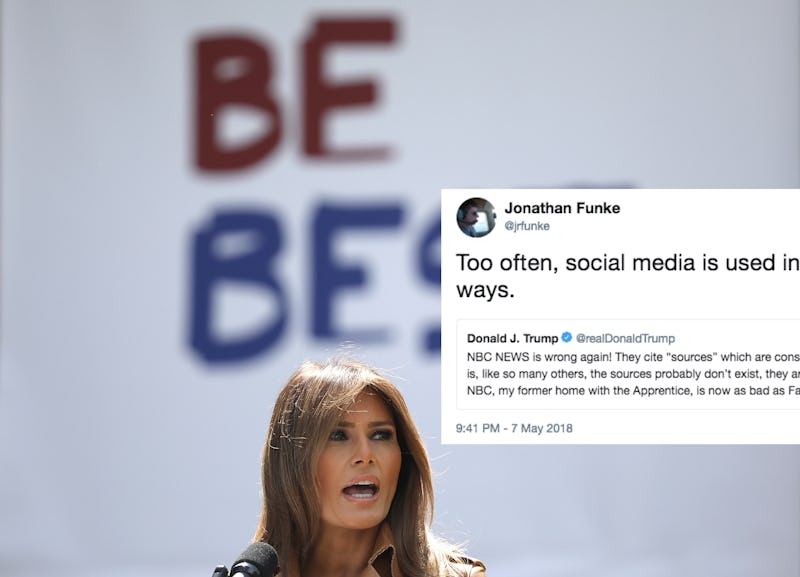Screen dimensions: 800x577
Task: Click the word 'ways.' in the tweet
Action: point(485,290)
